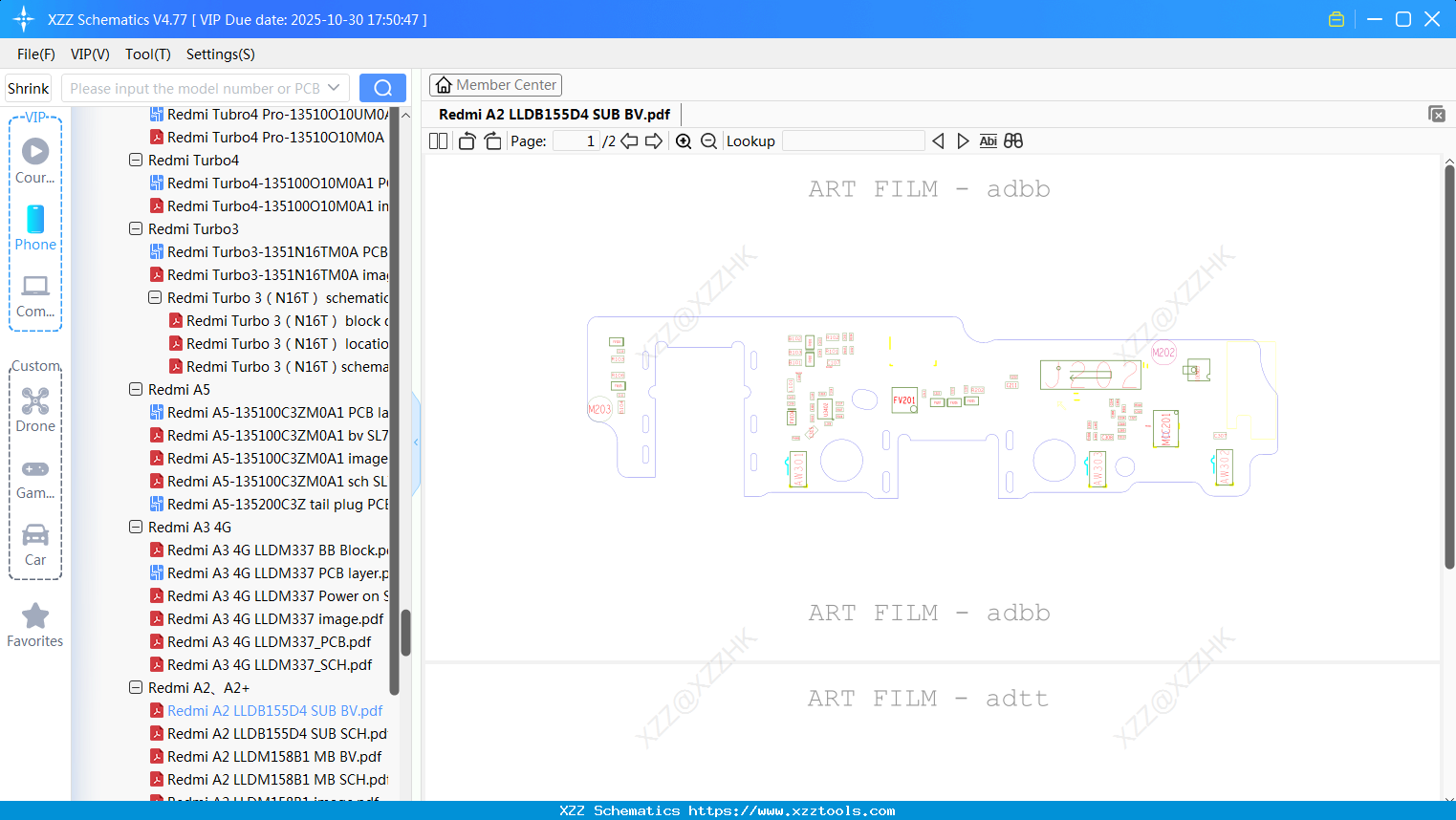Image resolution: width=1456 pixels, height=820 pixels.
Task: Rotate the page counterclockwise
Action: (x=467, y=141)
